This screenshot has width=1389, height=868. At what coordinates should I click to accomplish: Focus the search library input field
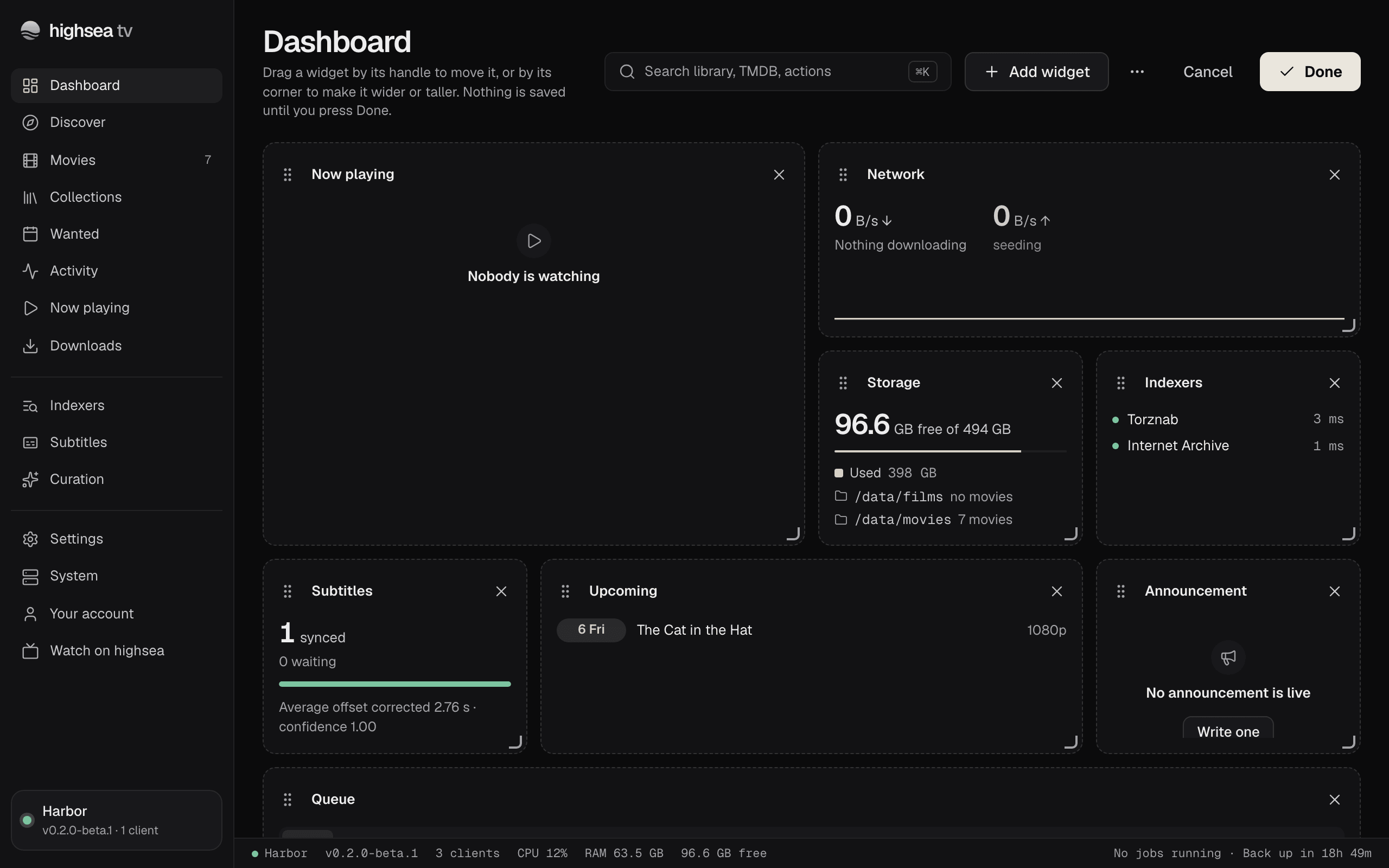pyautogui.click(x=778, y=72)
